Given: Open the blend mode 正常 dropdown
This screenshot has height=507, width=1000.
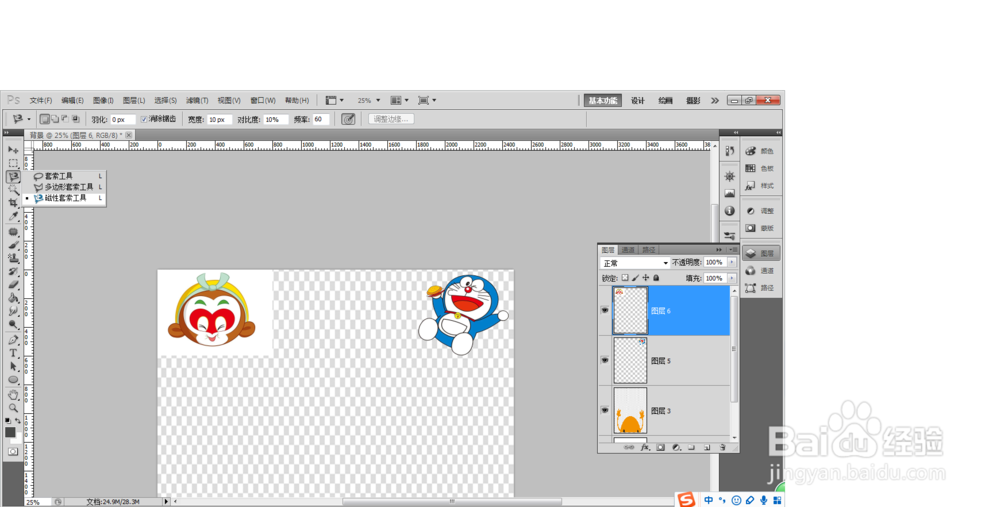Looking at the screenshot, I should point(635,263).
